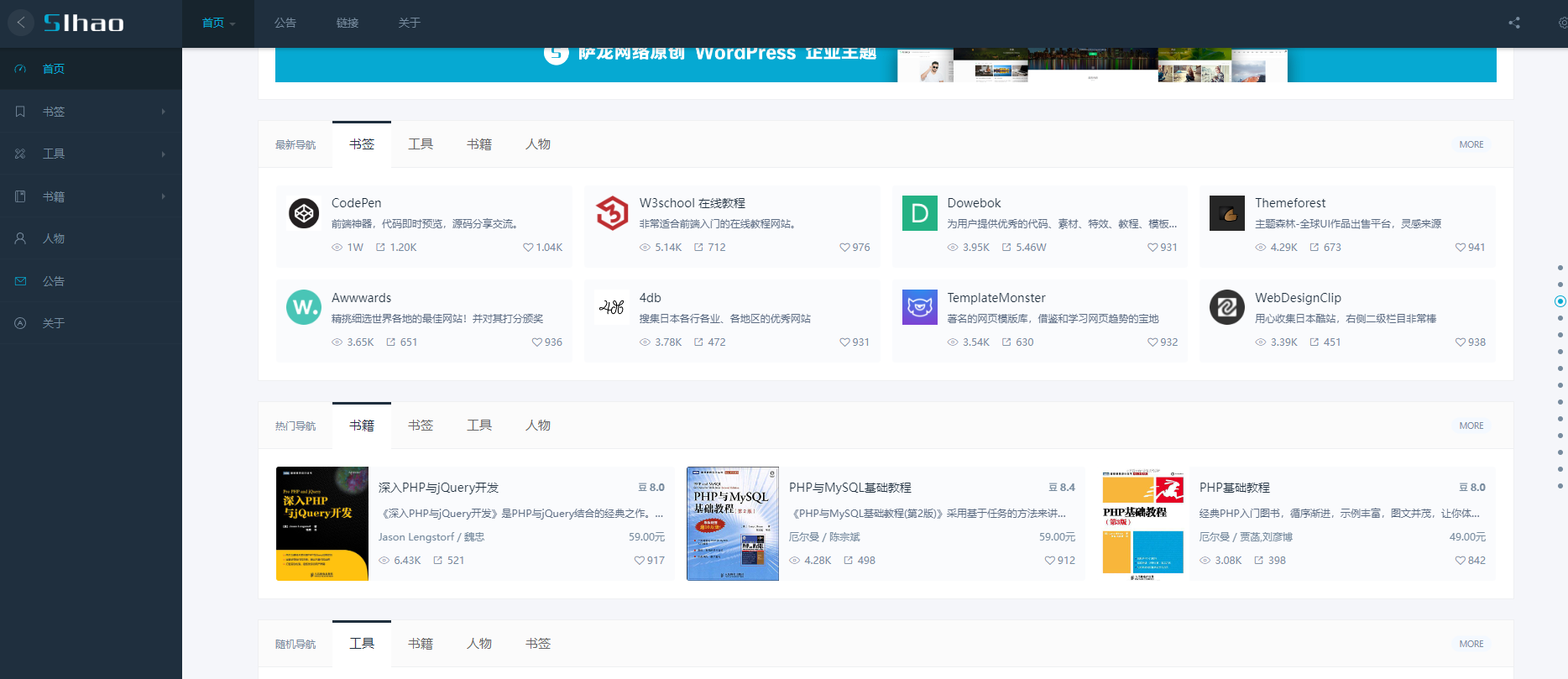The height and width of the screenshot is (679, 1568).
Task: Expand sidebar 工具 submenu arrow
Action: [164, 154]
